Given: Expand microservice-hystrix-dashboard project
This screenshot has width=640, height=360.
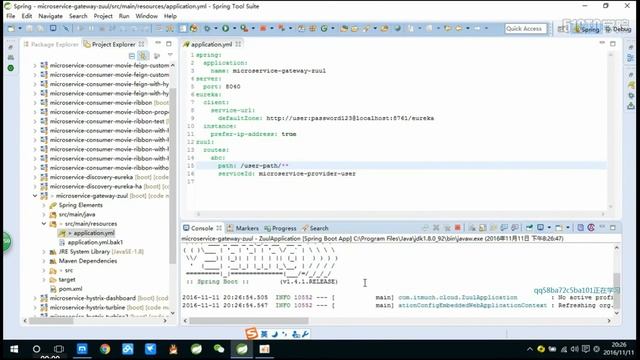Looking at the screenshot, I should point(35,298).
